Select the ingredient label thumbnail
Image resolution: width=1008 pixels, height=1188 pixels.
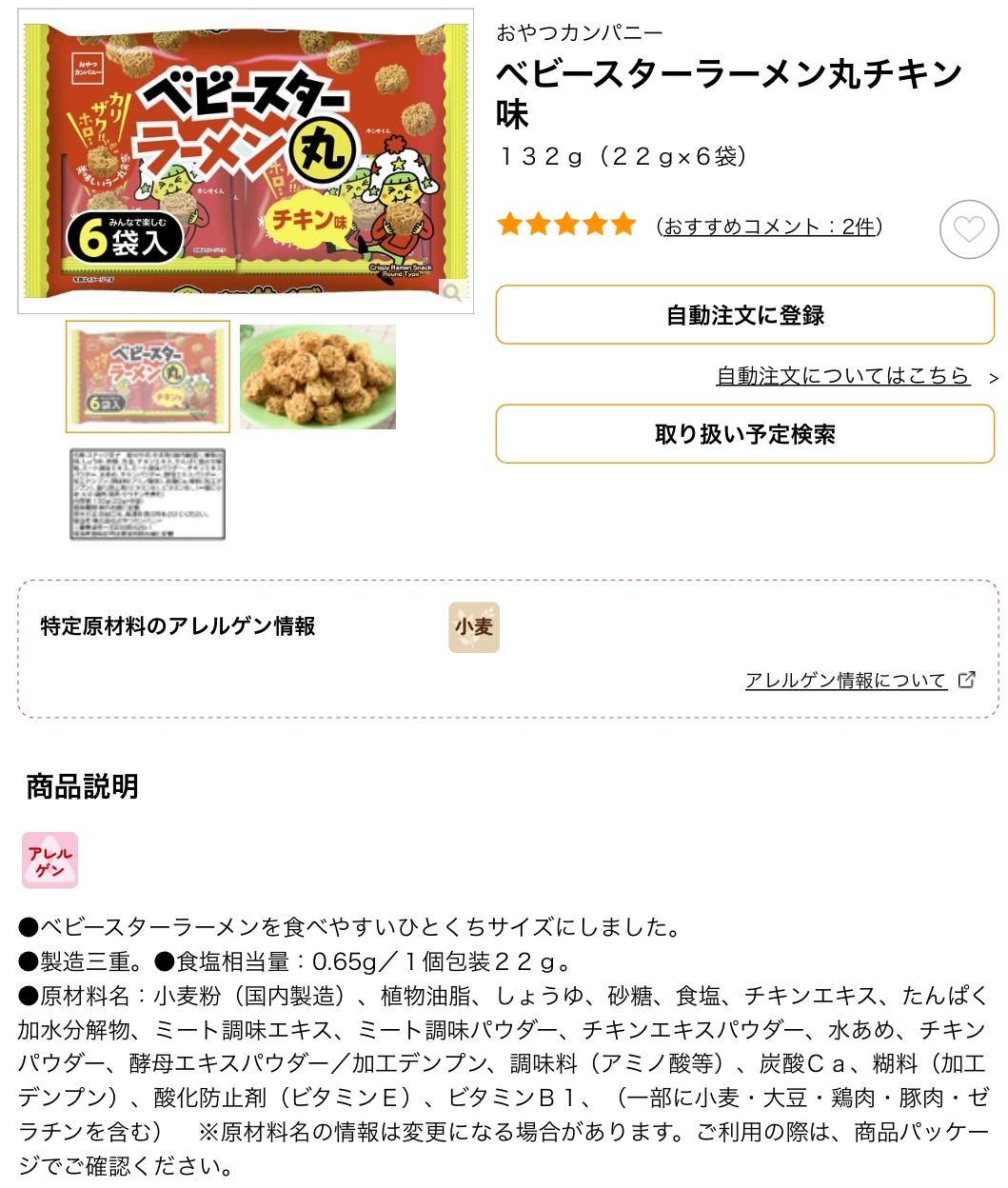148,494
